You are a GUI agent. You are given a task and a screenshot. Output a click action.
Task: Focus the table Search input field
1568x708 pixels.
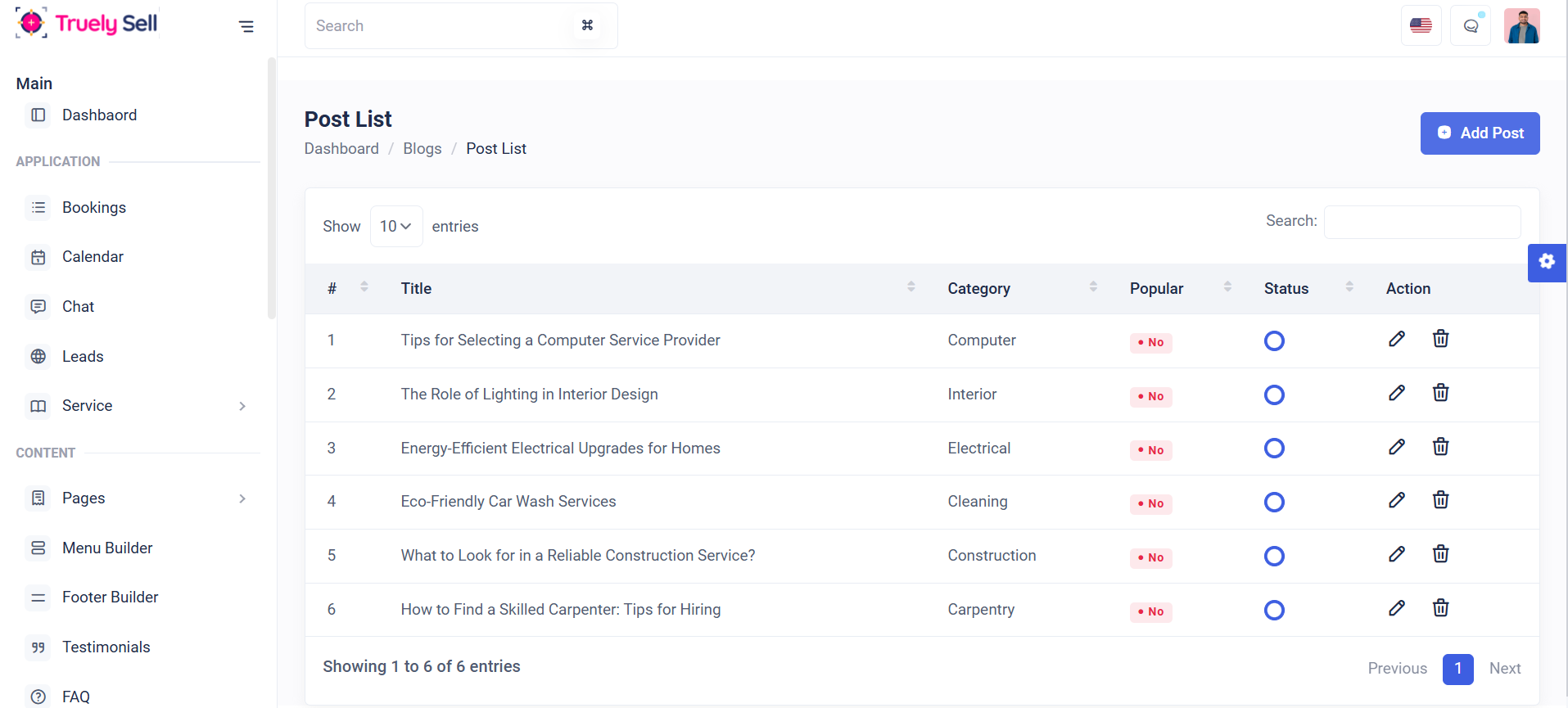tap(1422, 223)
